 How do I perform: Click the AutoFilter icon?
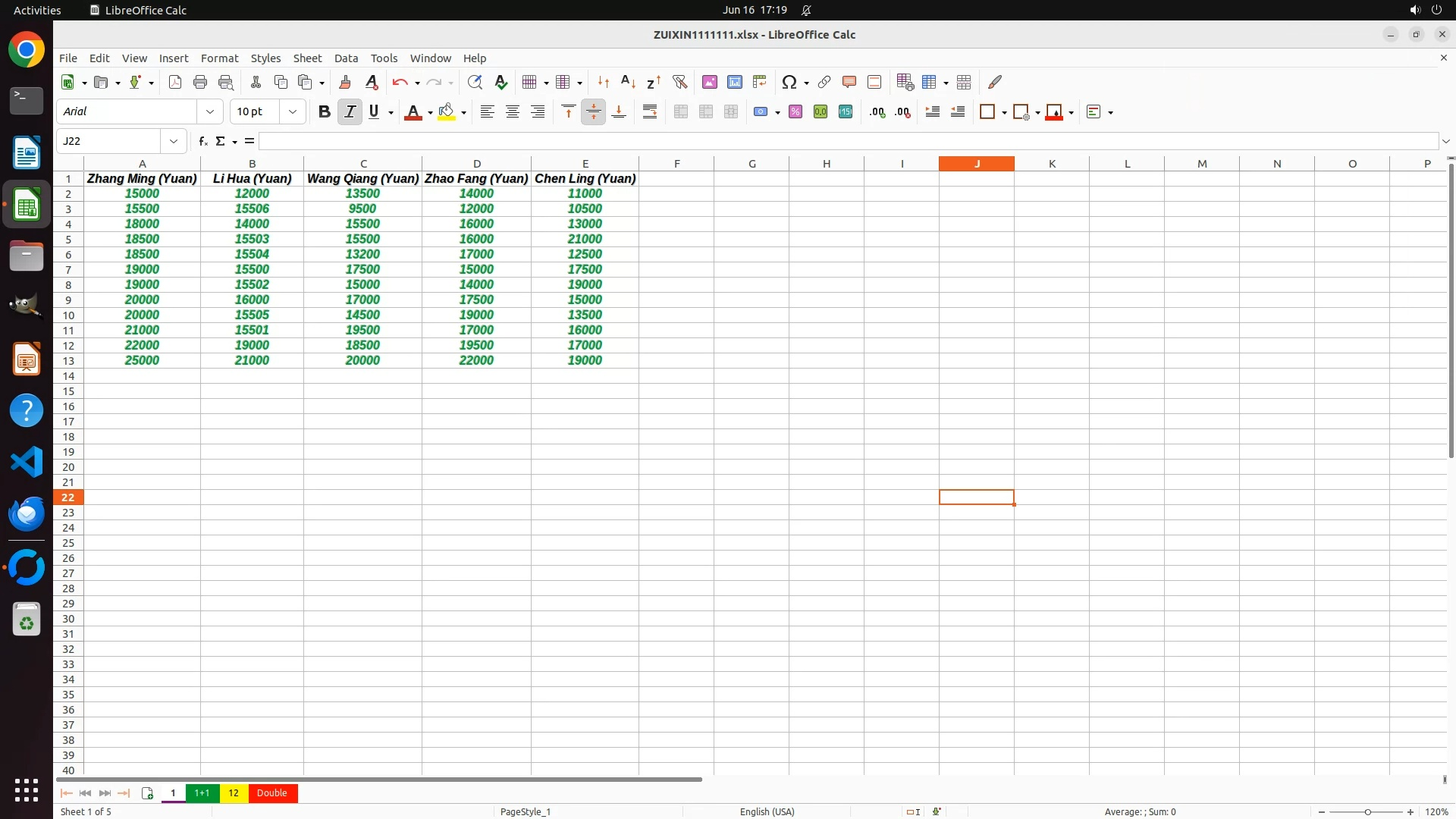coord(679,82)
